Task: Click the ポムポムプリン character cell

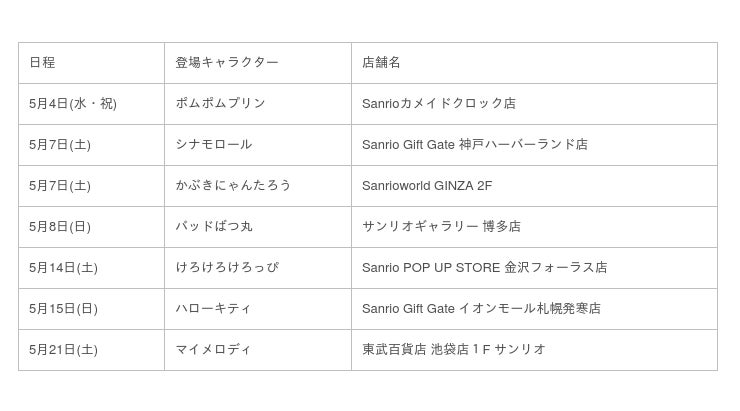Action: tap(220, 103)
